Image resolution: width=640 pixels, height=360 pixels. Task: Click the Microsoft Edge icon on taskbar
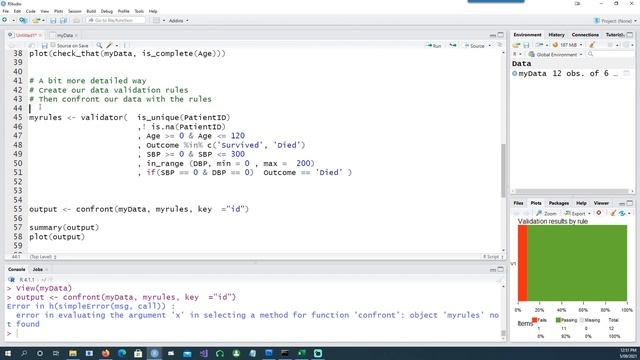(x=122, y=353)
